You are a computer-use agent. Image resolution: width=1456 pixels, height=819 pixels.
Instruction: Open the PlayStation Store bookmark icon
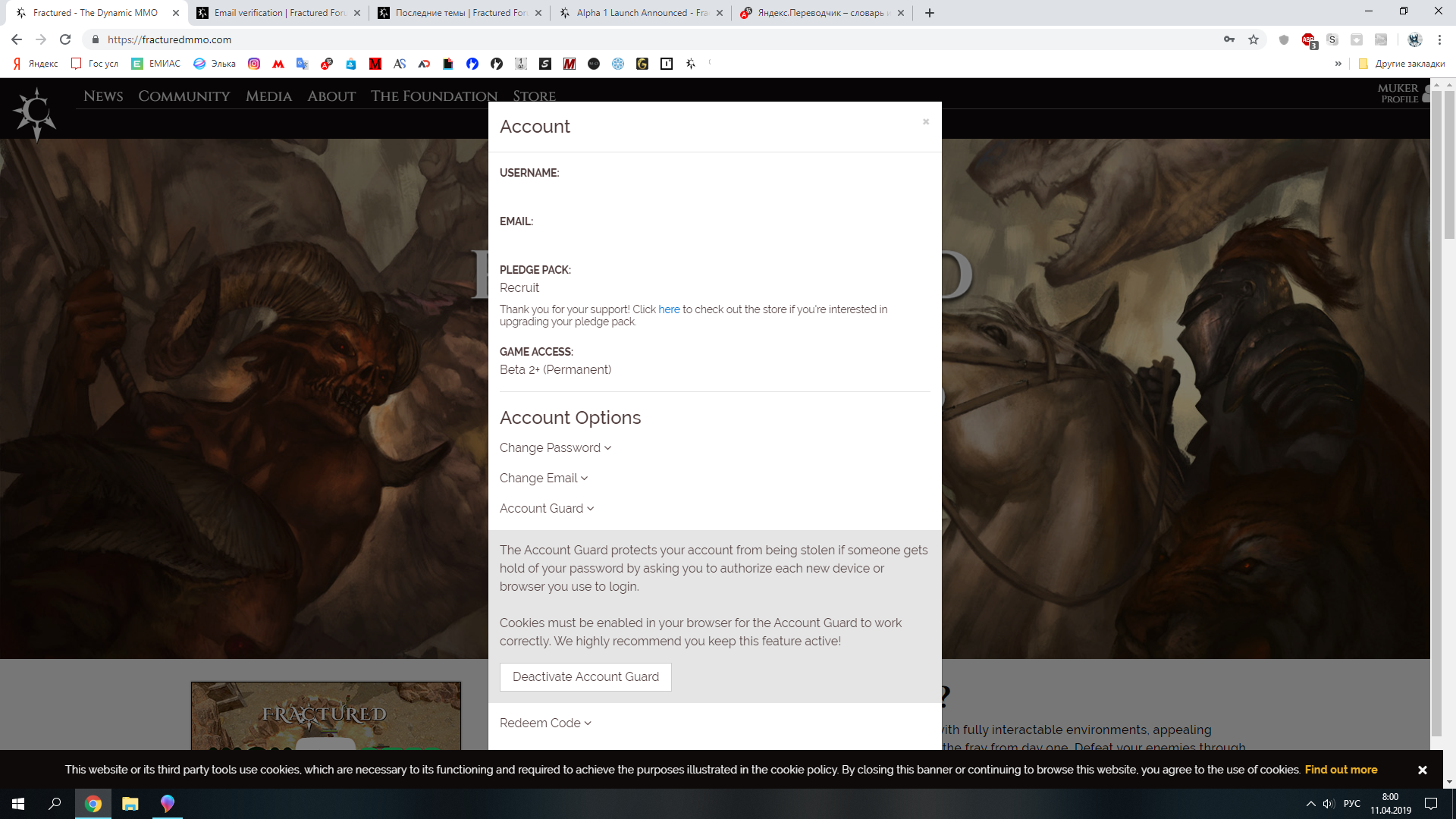pyautogui.click(x=351, y=64)
